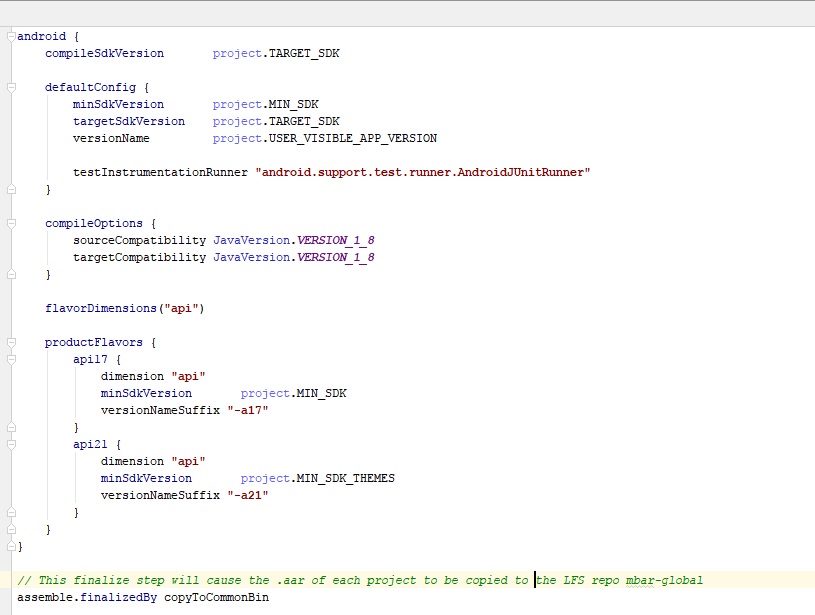The image size is (815, 615).
Task: Click fold end marker of compileOptions block
Action: [11, 274]
